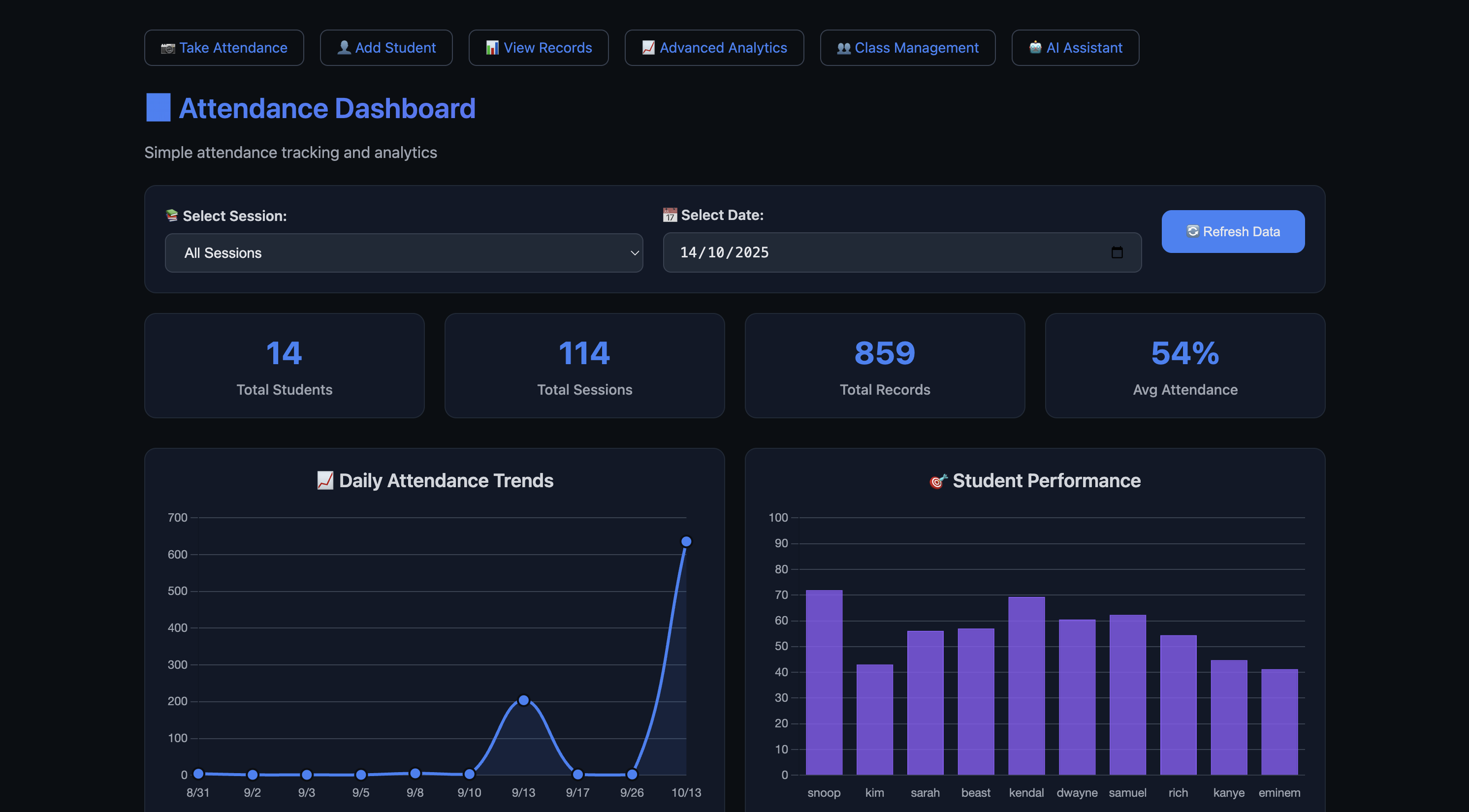The height and width of the screenshot is (812, 1469).
Task: Click the Take Attendance button
Action: click(224, 48)
